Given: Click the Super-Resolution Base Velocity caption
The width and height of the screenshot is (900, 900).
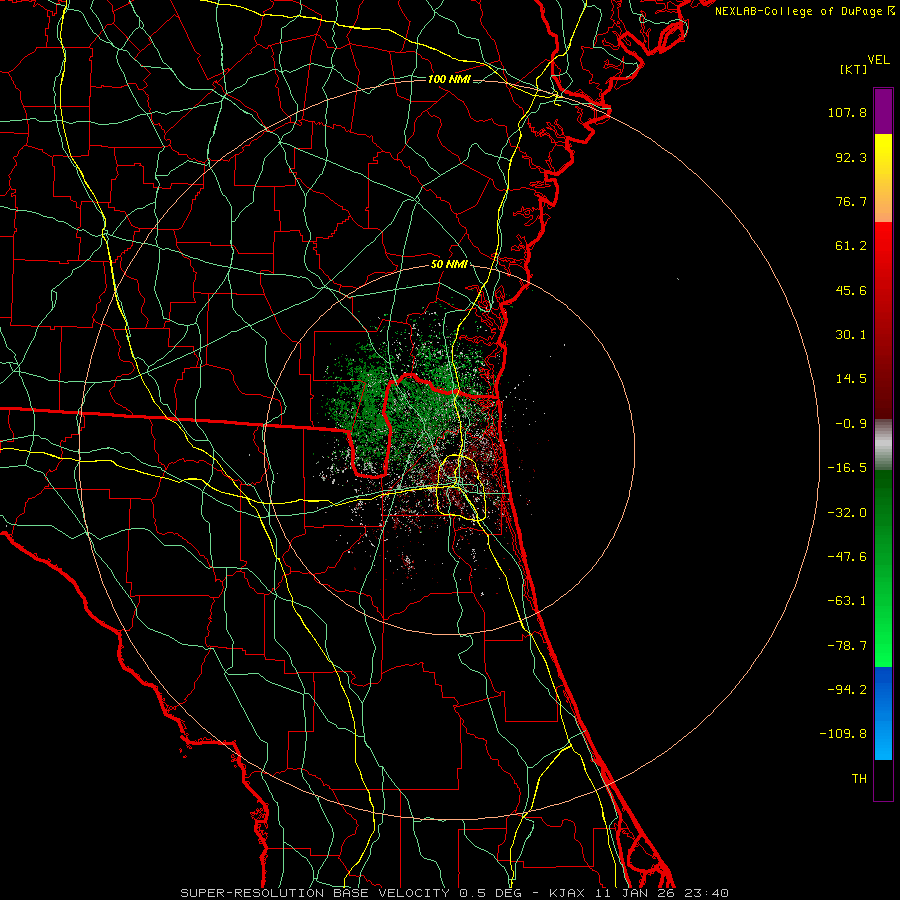Looking at the screenshot, I should [x=454, y=893].
